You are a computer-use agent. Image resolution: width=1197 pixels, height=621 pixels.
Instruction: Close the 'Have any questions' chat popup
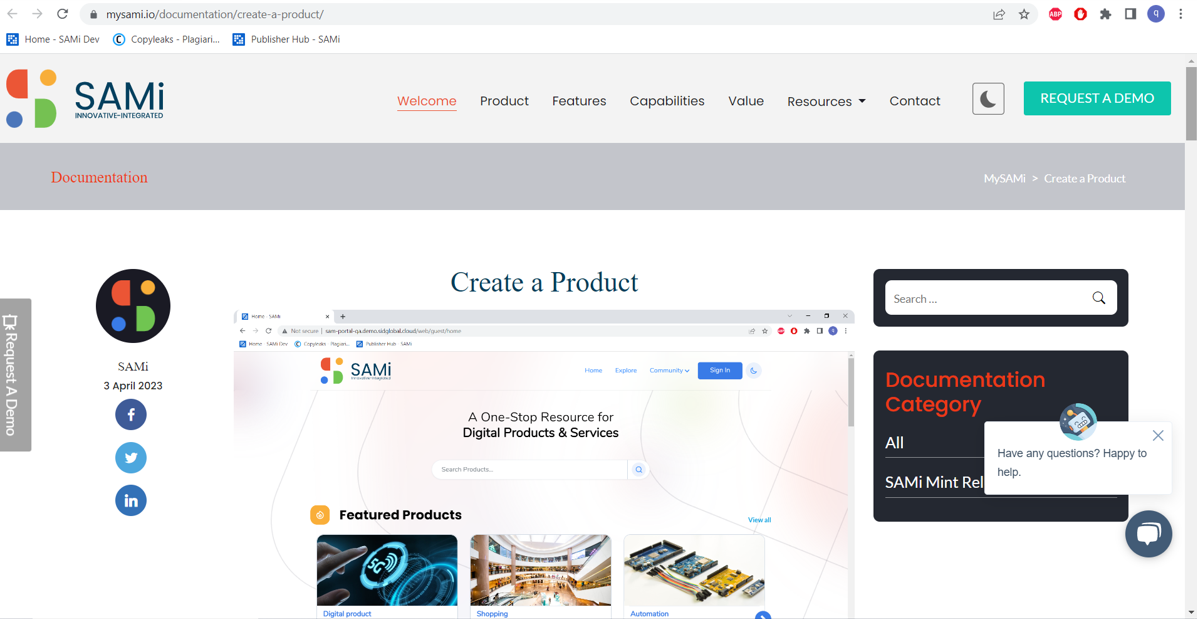coord(1157,435)
